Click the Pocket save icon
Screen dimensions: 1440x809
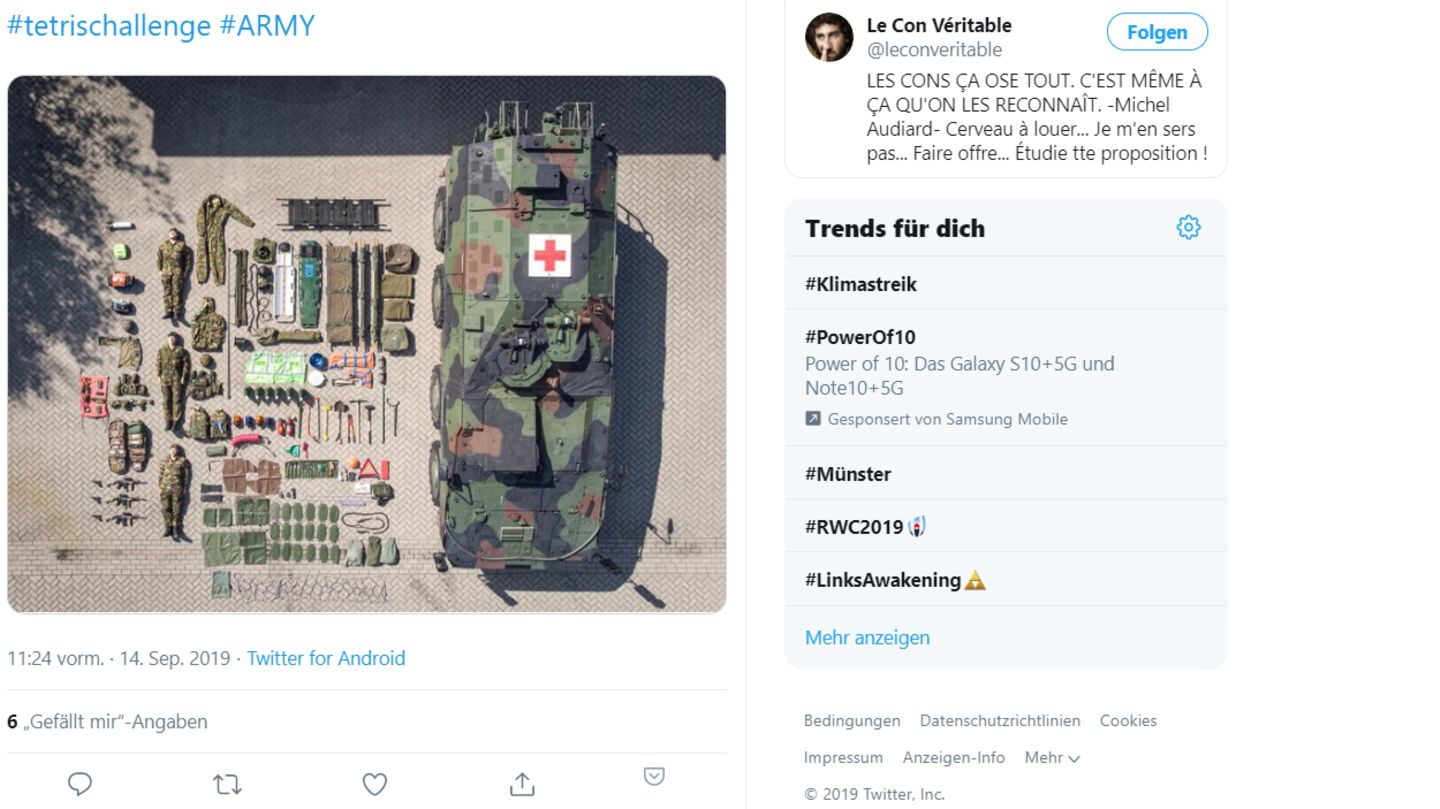click(654, 776)
